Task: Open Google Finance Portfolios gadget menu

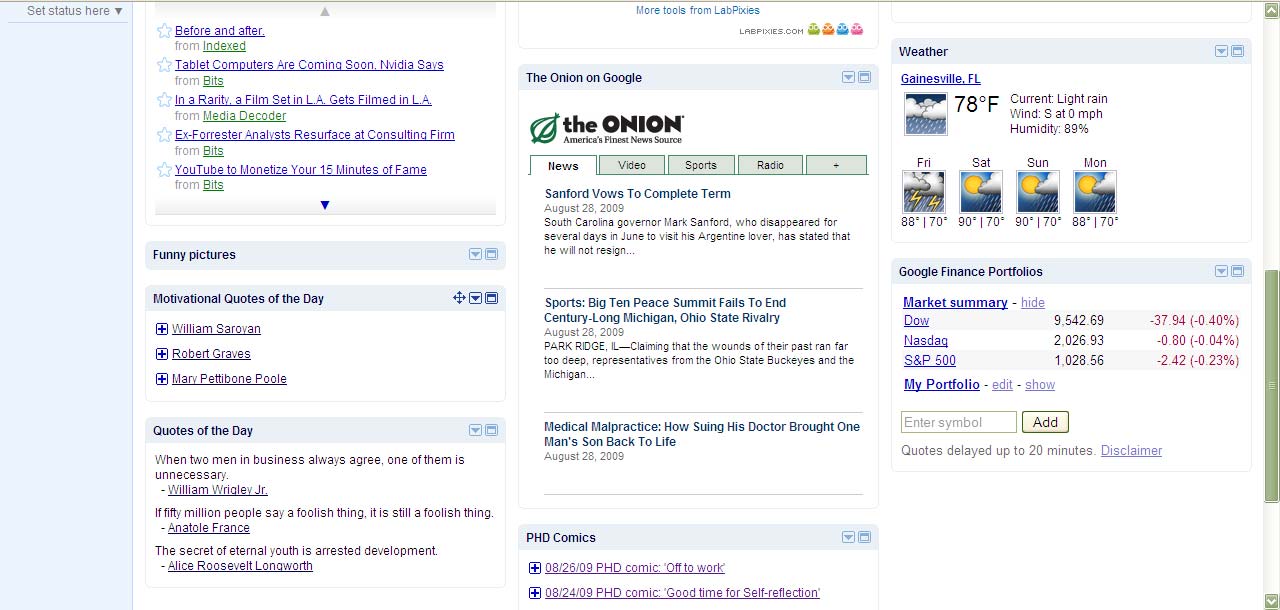Action: pos(1222,271)
